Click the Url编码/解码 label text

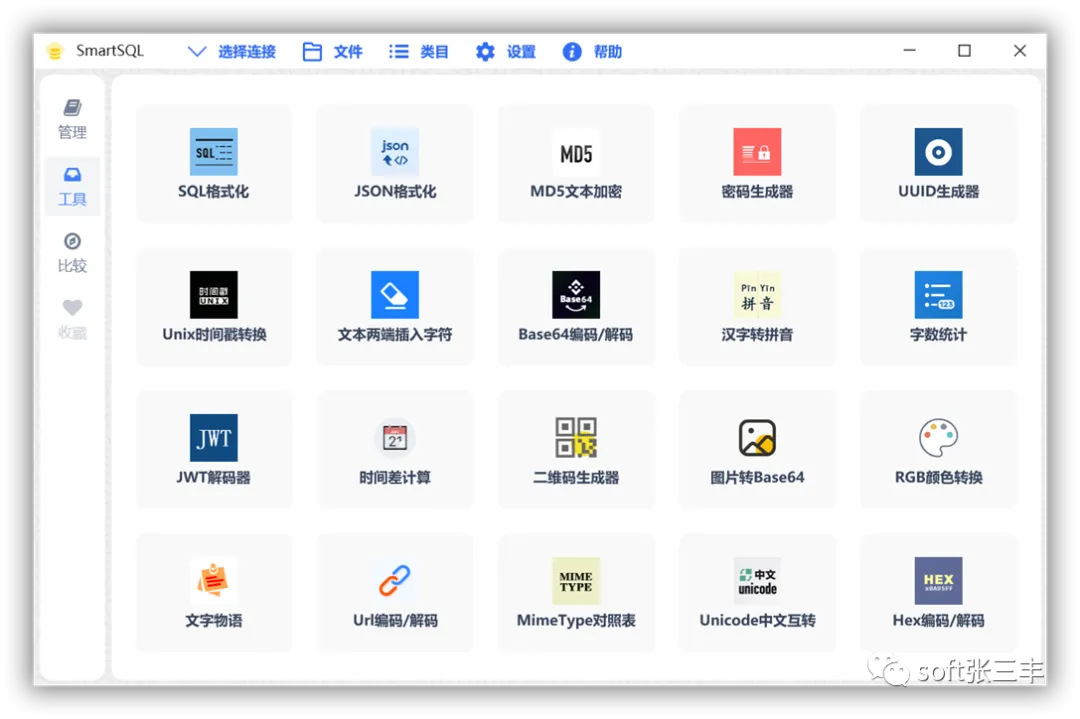pyautogui.click(x=395, y=621)
